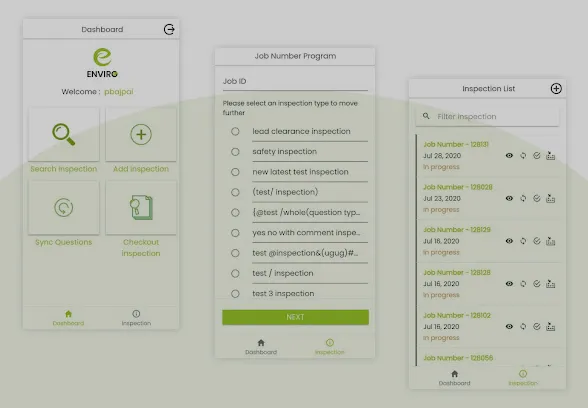The image size is (588, 408).
Task: Mark Job Number 128129 as complete
Action: (537, 241)
